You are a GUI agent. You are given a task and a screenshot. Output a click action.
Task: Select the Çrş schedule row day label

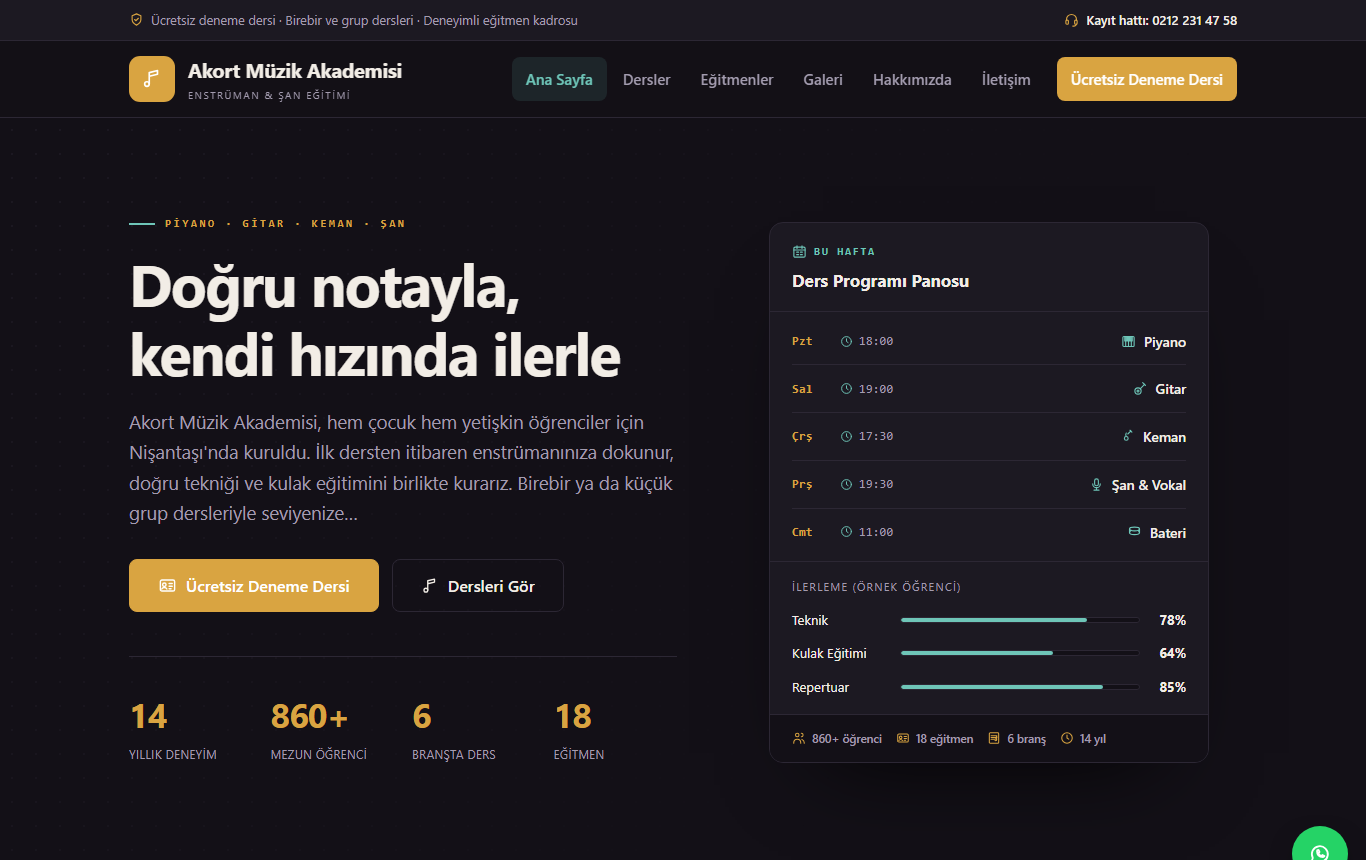(x=802, y=437)
